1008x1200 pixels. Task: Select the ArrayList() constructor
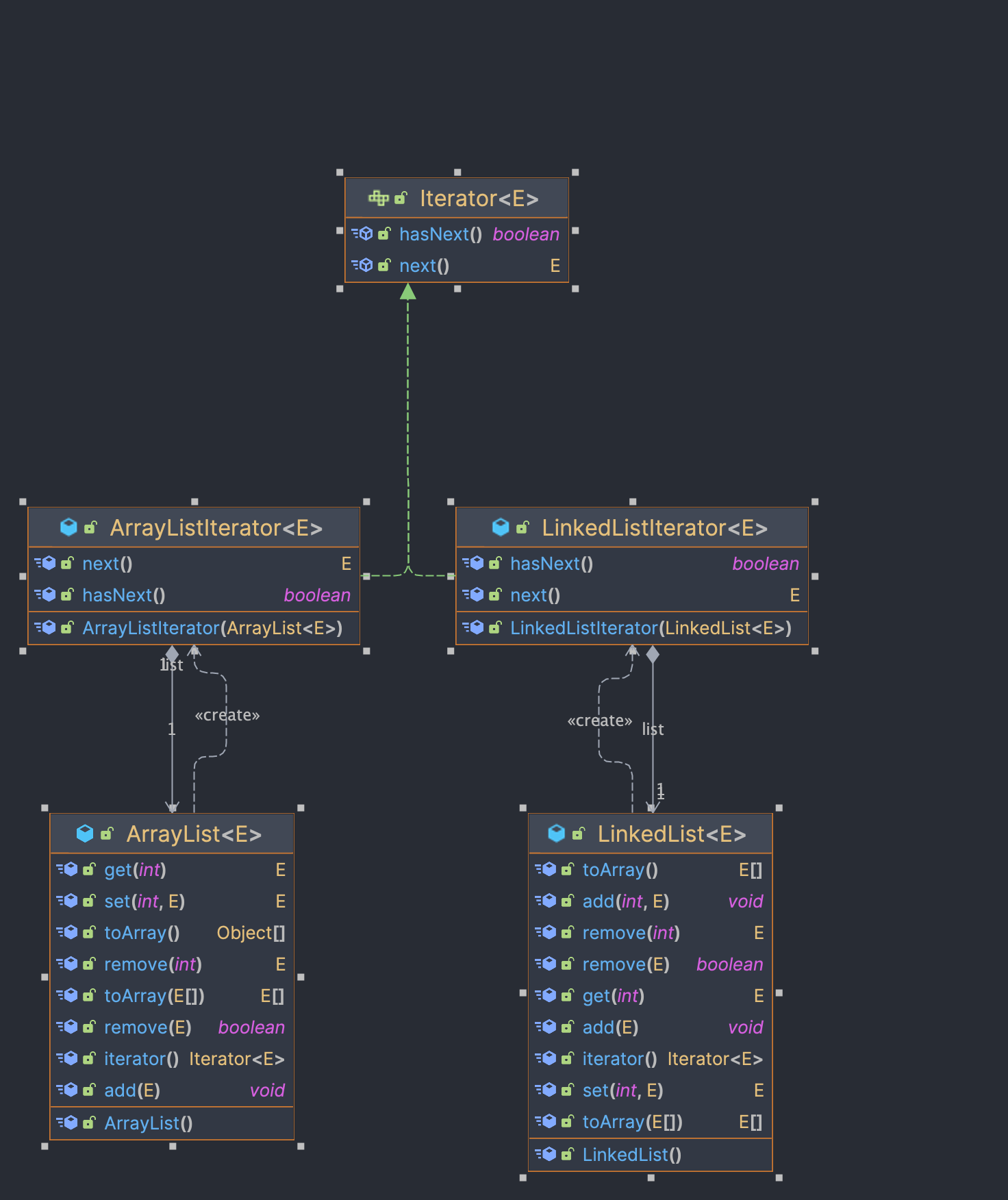[x=172, y=1123]
